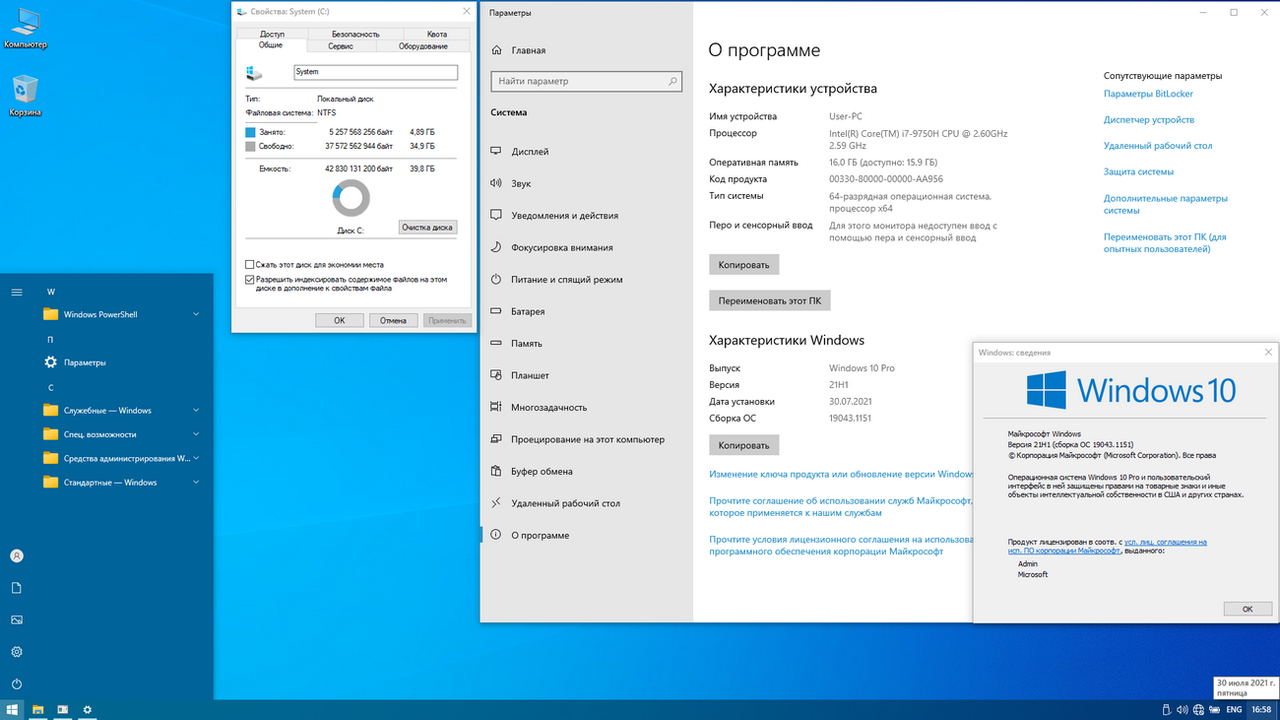Open the Параметры BitLocker link
1280x720 pixels.
pos(1148,94)
